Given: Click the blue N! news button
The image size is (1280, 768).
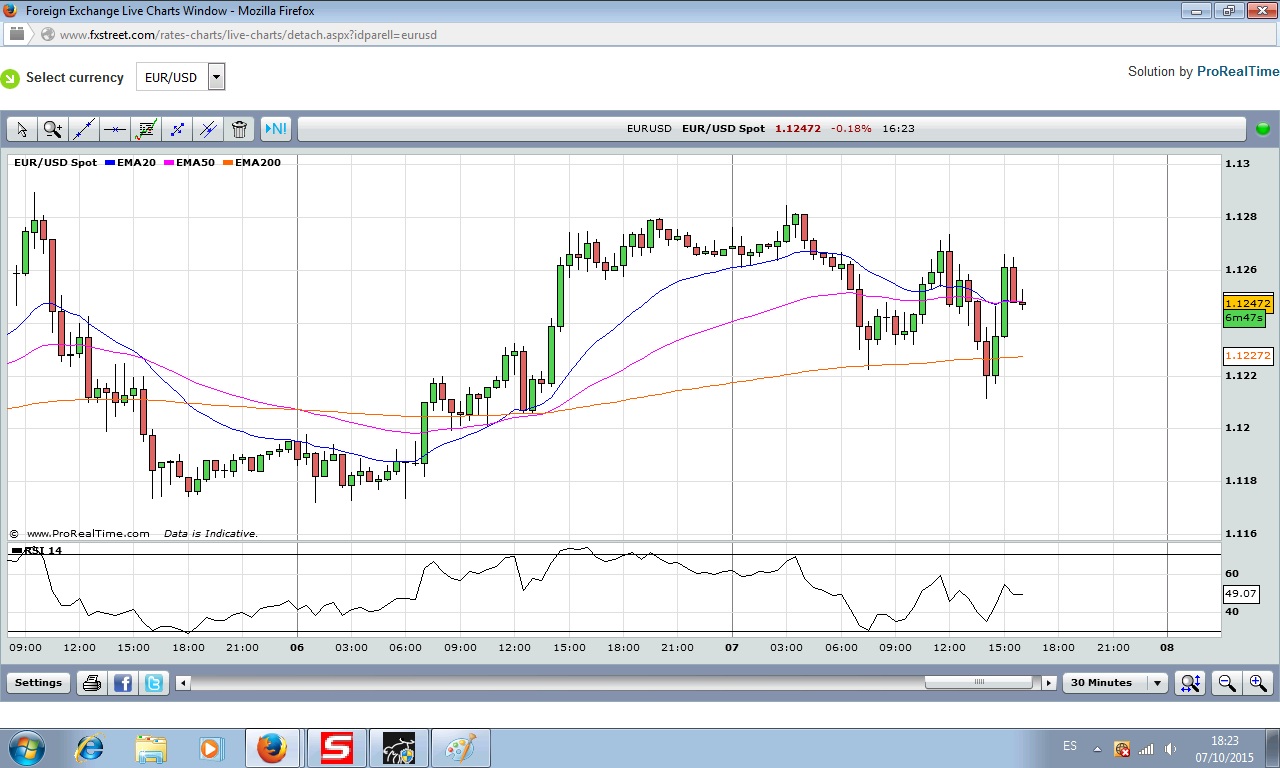Looking at the screenshot, I should [275, 129].
